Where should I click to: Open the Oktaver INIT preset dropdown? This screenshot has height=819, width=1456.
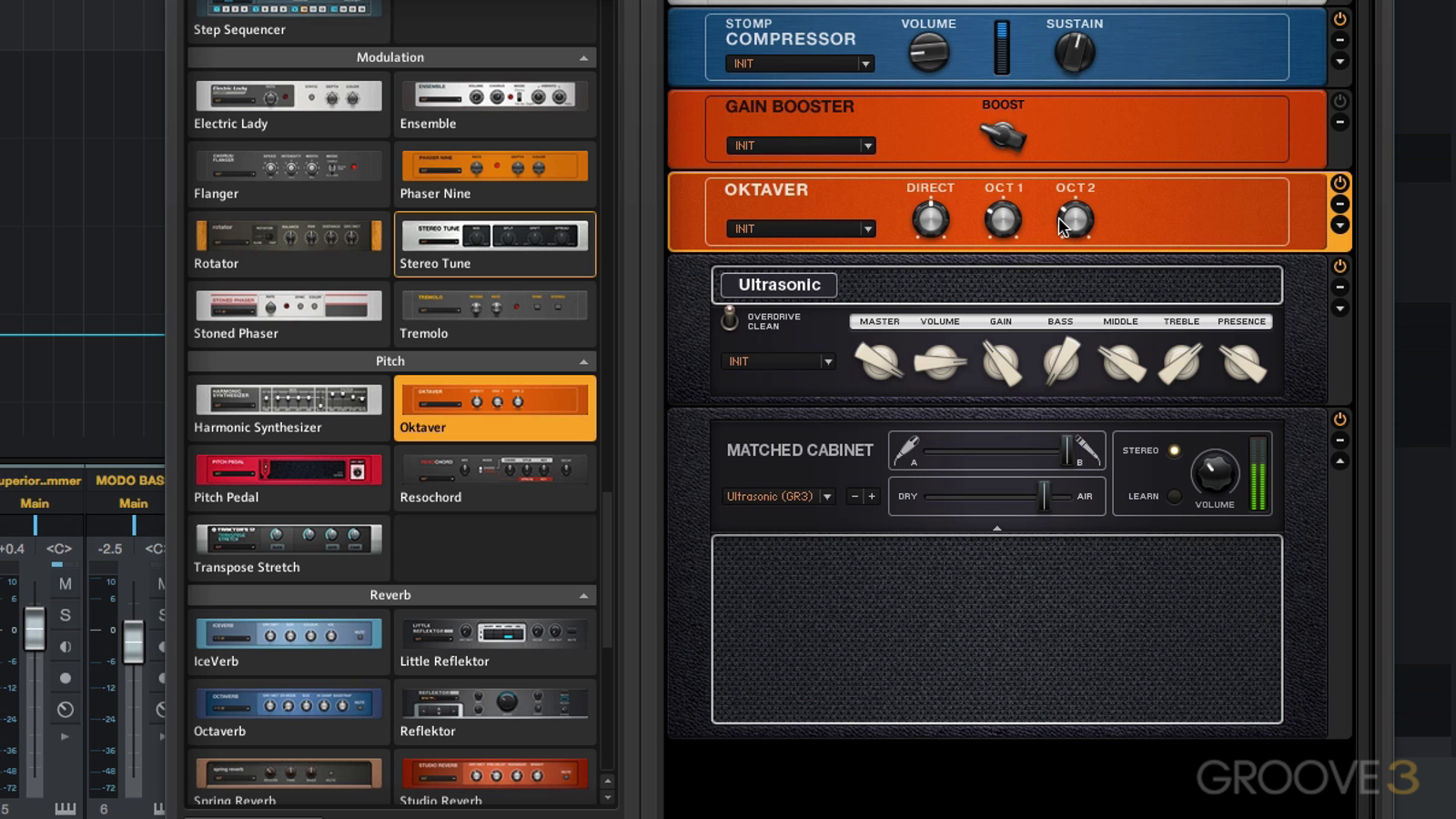[x=801, y=228]
